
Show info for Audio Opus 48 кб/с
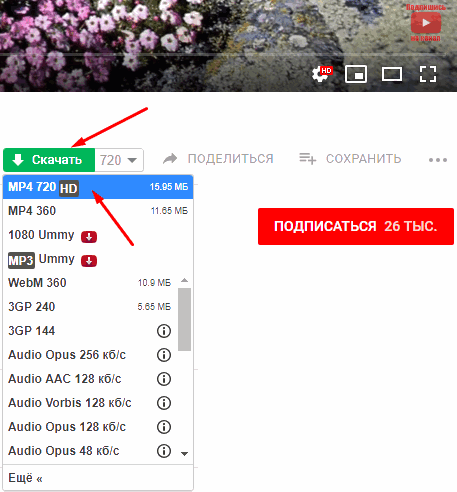coord(164,451)
